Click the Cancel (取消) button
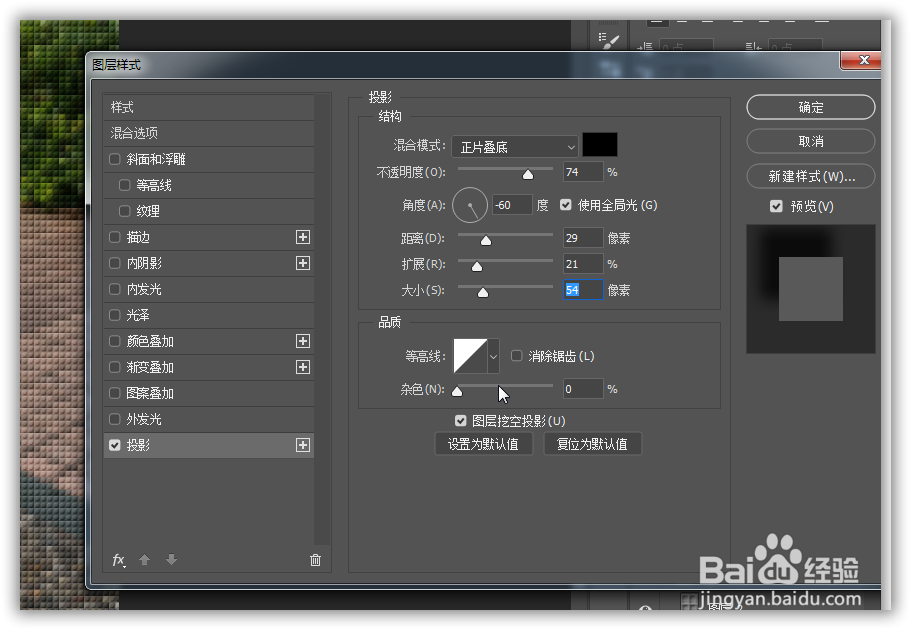Image resolution: width=911 pixels, height=630 pixels. point(810,141)
